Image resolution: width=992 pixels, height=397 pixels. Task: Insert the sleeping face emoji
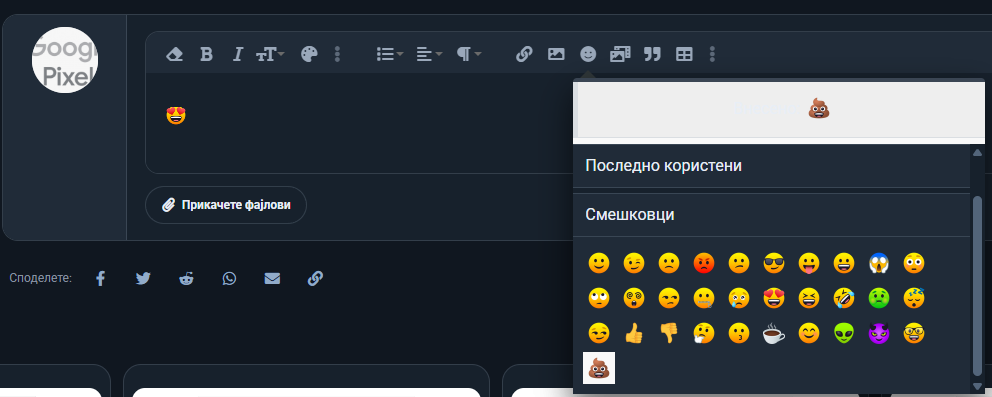click(914, 298)
